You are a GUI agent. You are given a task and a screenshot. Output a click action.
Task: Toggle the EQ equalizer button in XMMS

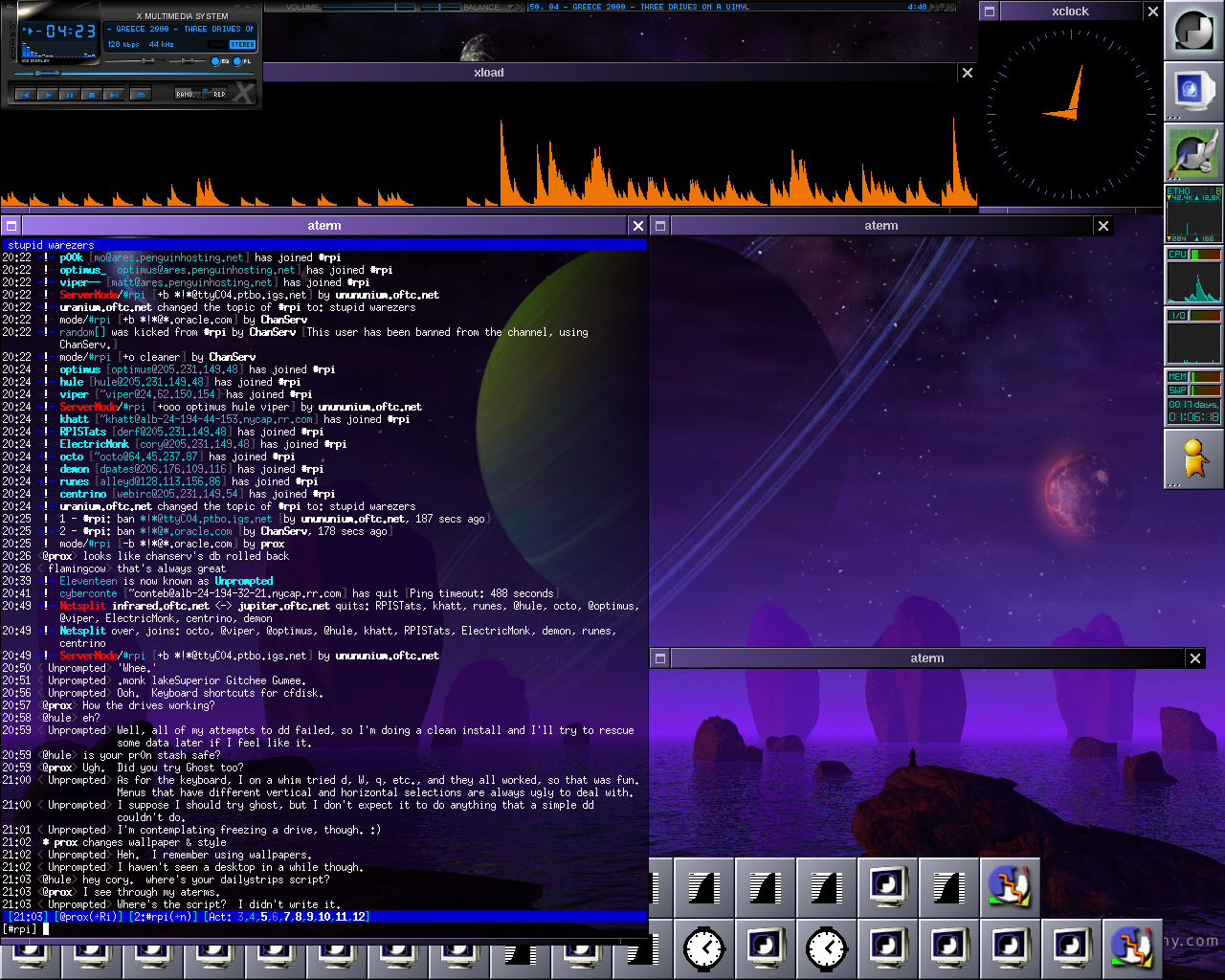pos(219,61)
